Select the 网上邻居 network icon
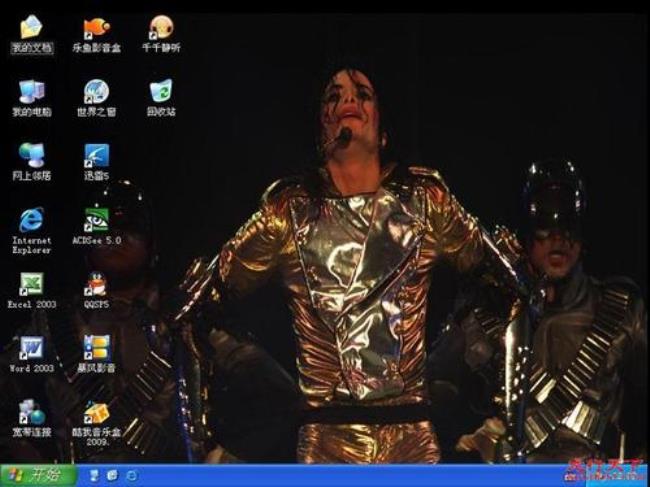Viewport: 650px width, 487px height. 32,162
